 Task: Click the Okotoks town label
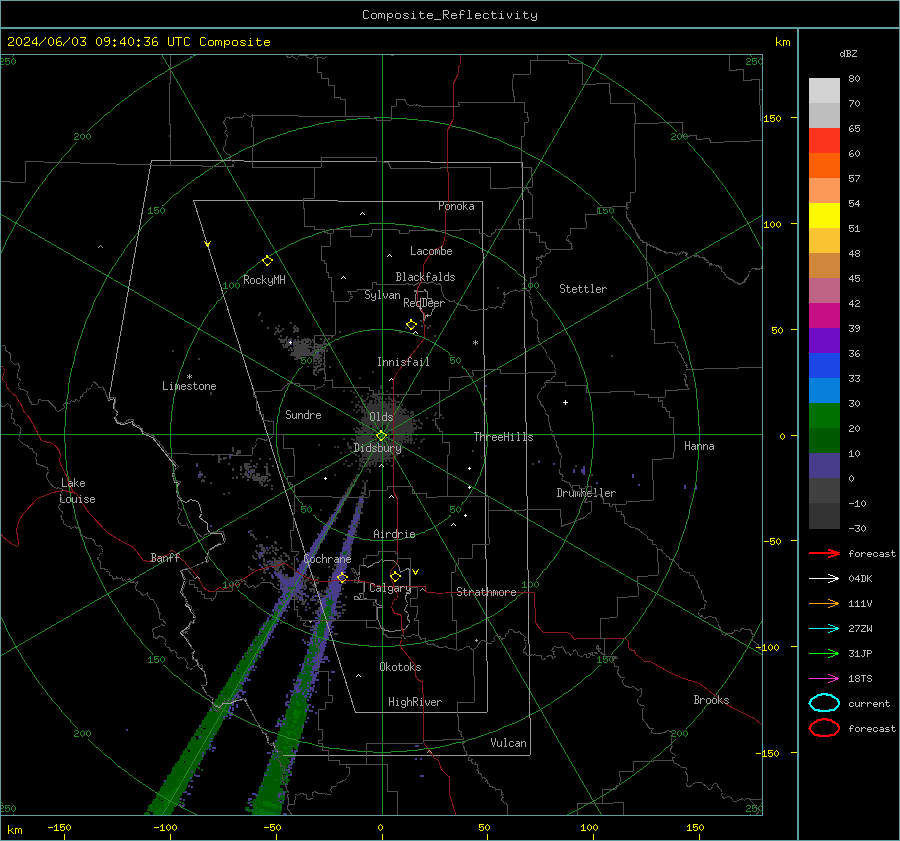400,667
